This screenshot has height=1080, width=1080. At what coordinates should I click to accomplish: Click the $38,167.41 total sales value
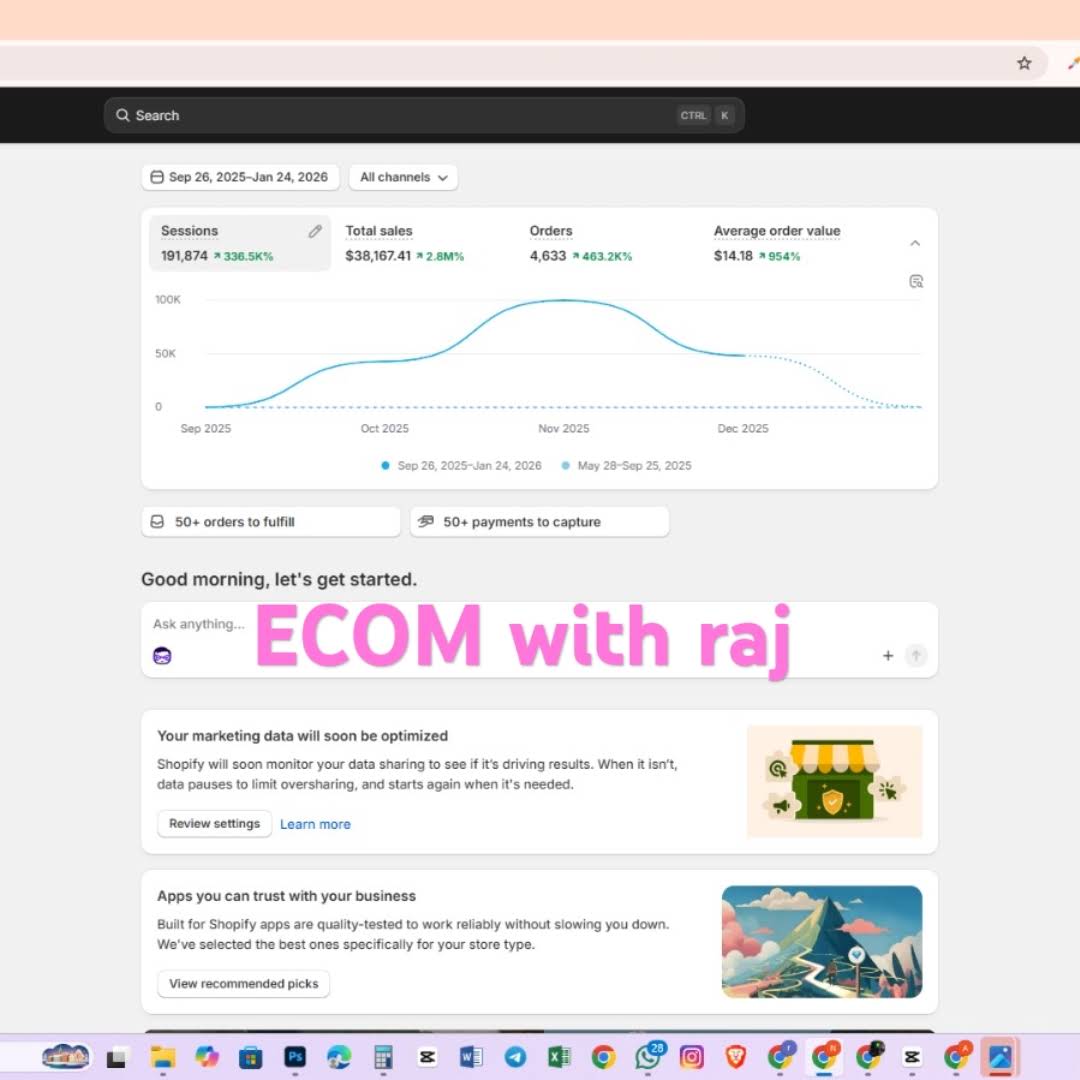[377, 256]
